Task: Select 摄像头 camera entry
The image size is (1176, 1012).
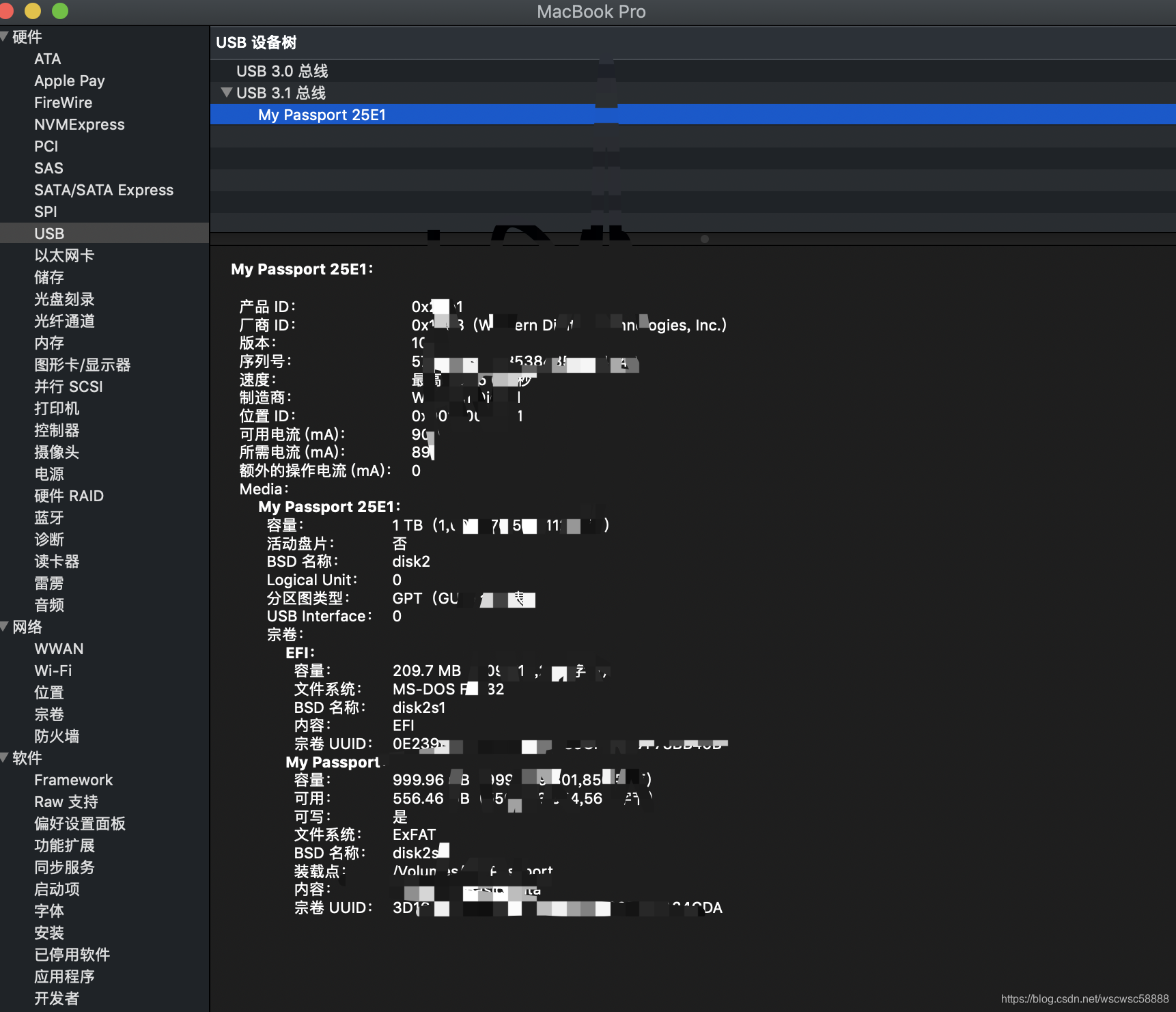Action: pos(57,452)
